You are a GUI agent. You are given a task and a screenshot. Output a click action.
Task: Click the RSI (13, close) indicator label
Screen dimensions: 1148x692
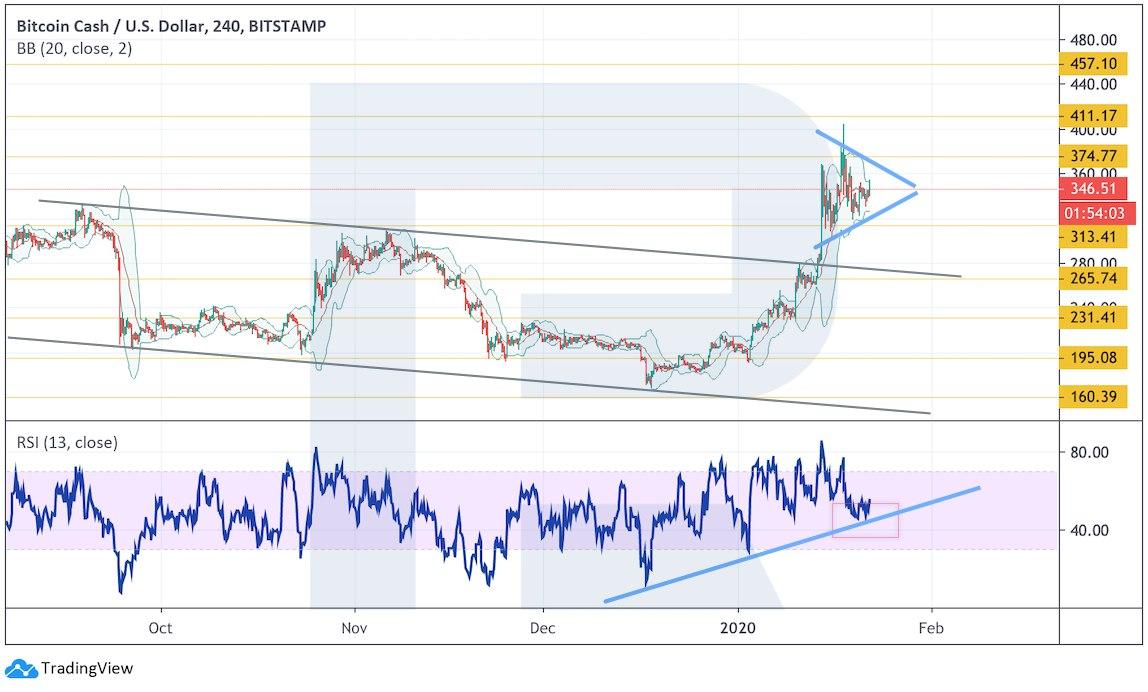67,442
